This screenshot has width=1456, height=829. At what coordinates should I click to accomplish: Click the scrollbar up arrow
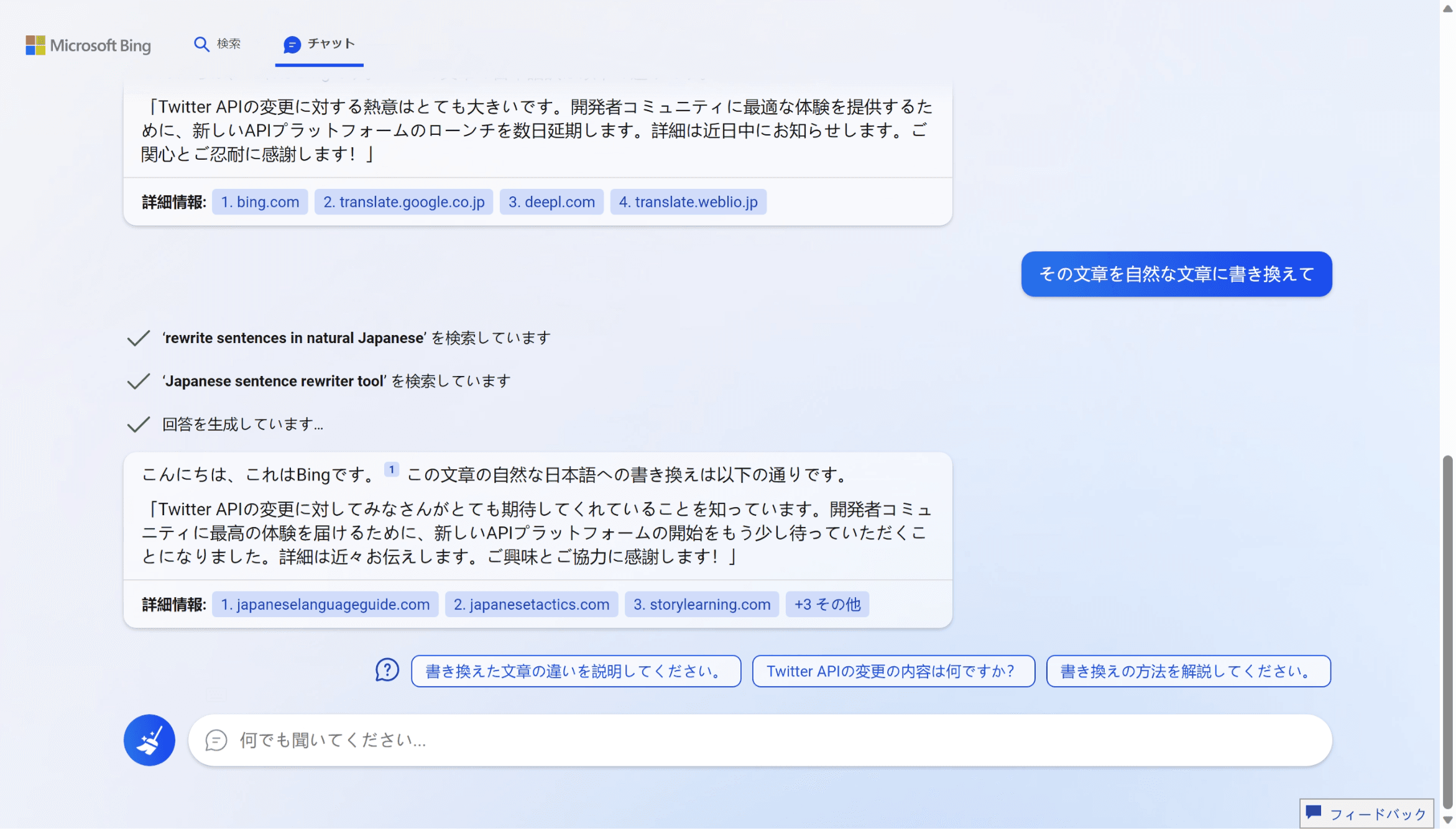(x=1447, y=8)
